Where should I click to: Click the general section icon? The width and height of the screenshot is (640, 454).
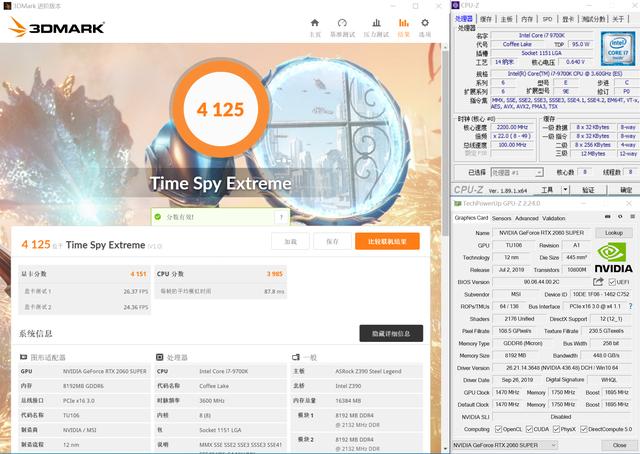(x=296, y=357)
